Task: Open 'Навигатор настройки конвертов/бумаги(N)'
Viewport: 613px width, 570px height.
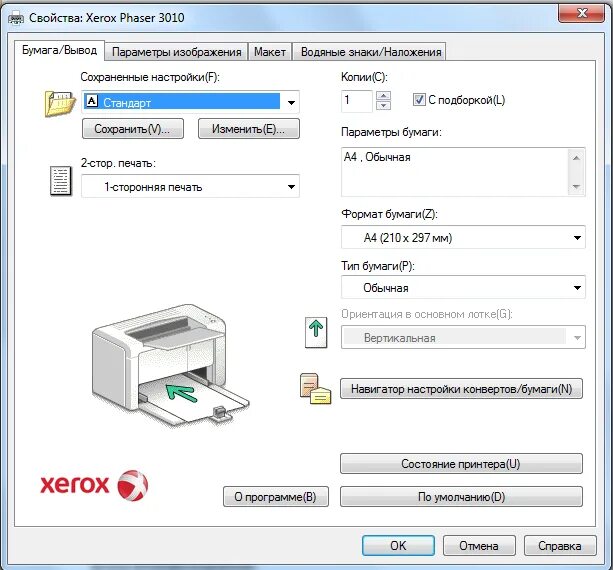Action: 461,389
